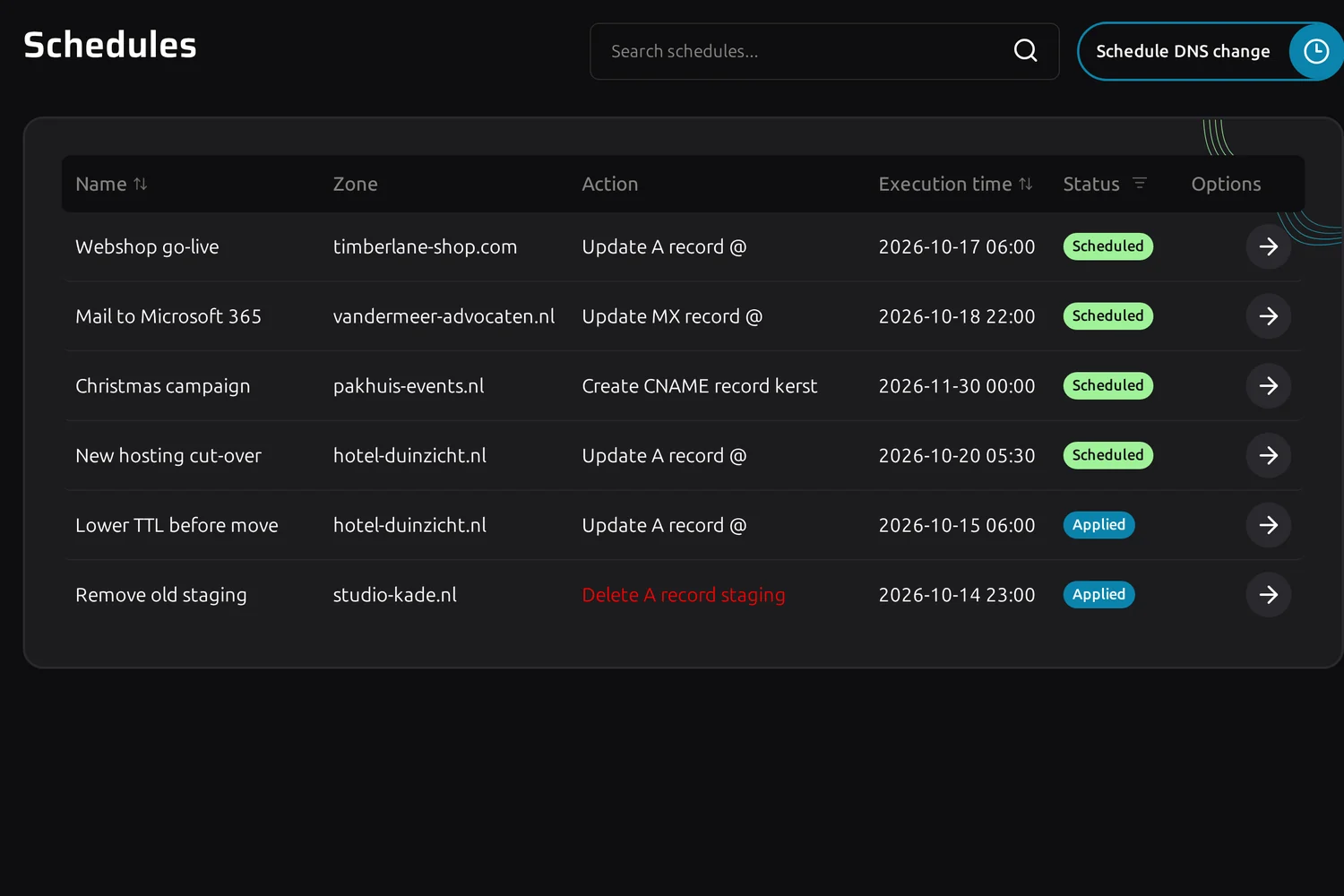The height and width of the screenshot is (896, 1344).
Task: Click the Scheduled badge for Webshop go-live
Action: pyautogui.click(x=1107, y=246)
